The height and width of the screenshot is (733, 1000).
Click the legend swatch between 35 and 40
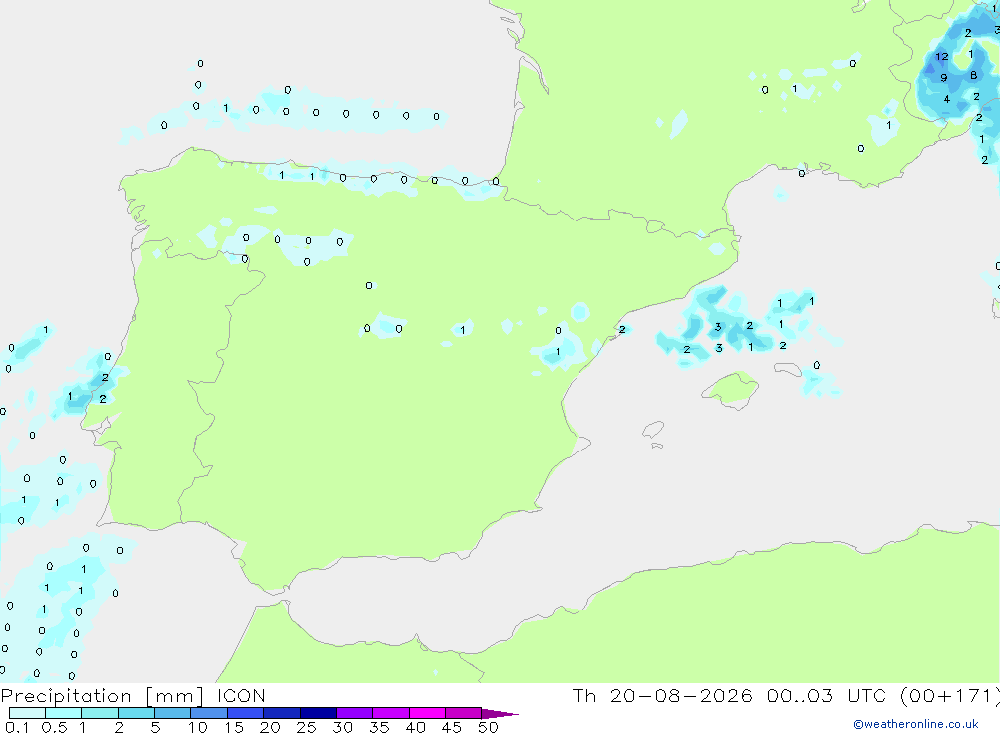[x=390, y=713]
